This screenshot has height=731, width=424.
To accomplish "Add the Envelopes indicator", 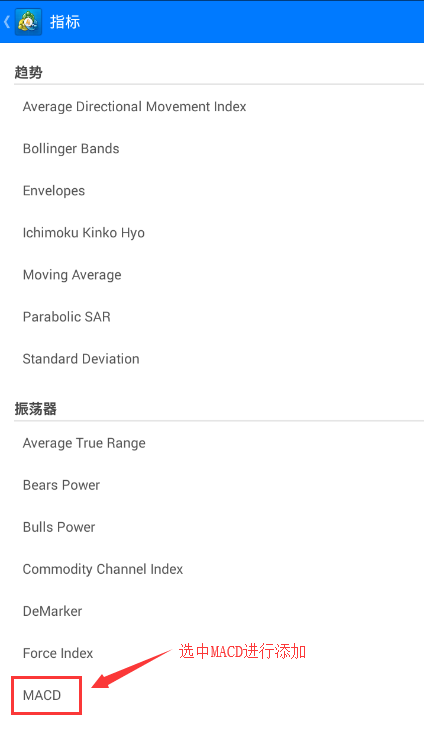I will click(212, 190).
